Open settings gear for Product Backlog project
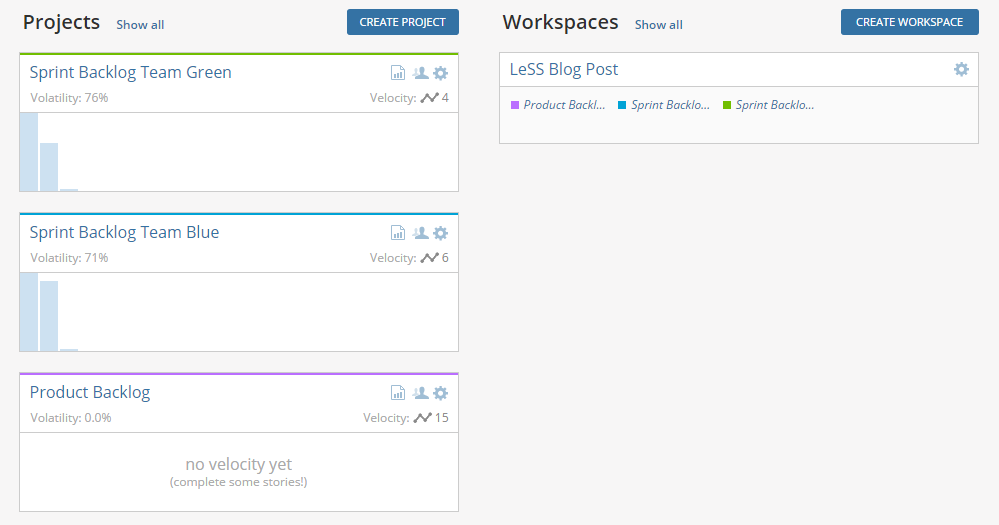 click(x=440, y=392)
